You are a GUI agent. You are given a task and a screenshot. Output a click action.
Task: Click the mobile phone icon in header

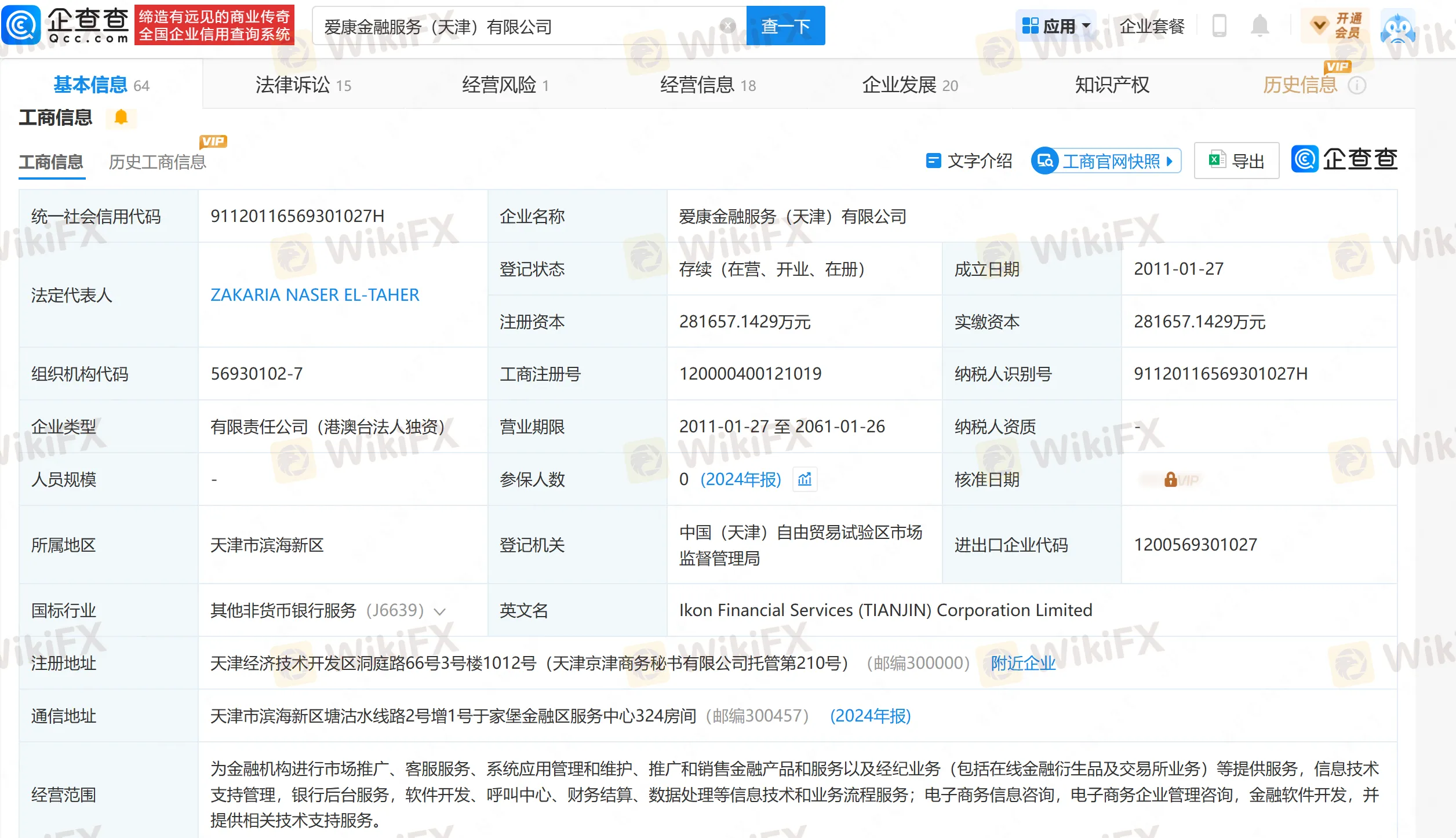coord(1219,26)
